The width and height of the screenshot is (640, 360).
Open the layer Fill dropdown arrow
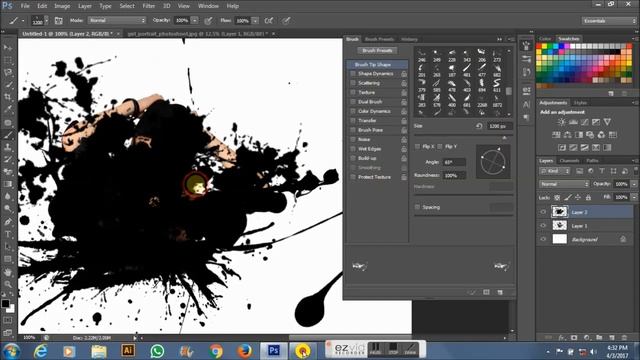pyautogui.click(x=634, y=198)
